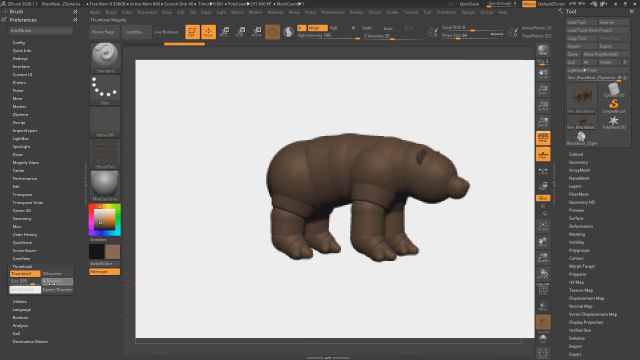The image size is (640, 360).
Task: Click the Rotate view icon on right shelf
Action: (x=543, y=274)
